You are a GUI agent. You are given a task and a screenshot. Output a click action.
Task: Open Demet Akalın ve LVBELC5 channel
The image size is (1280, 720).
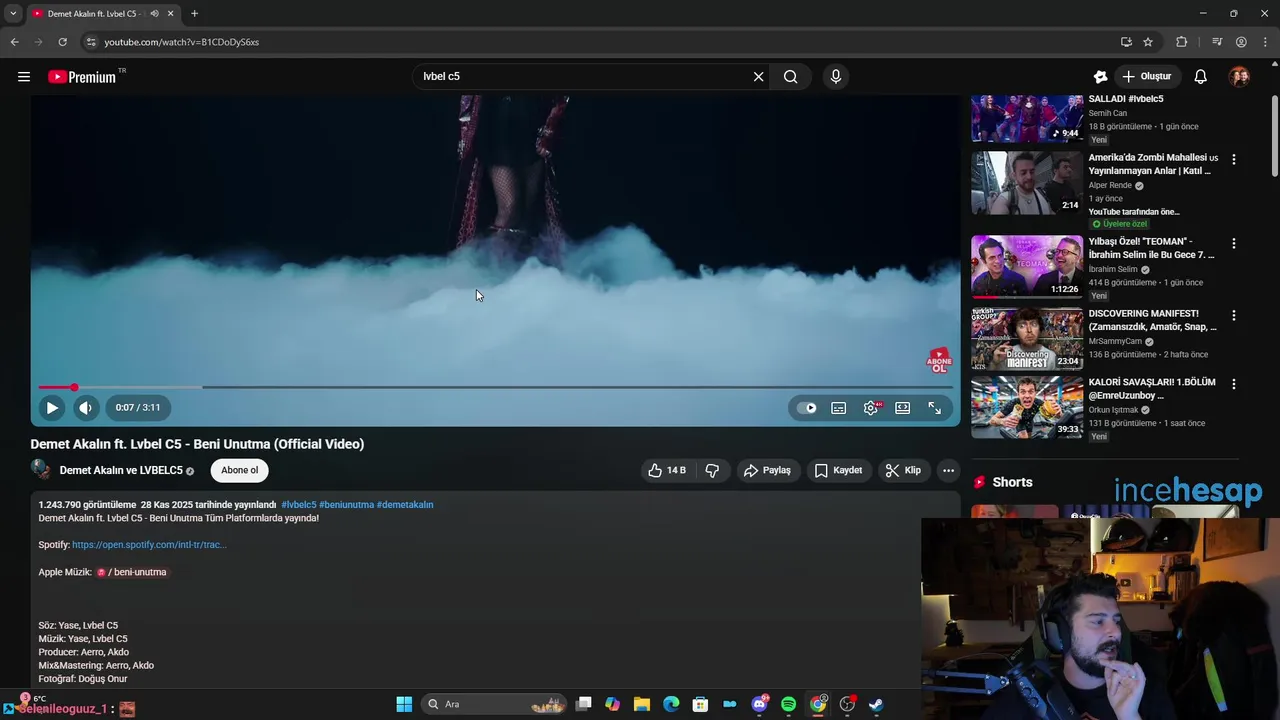pyautogui.click(x=121, y=470)
